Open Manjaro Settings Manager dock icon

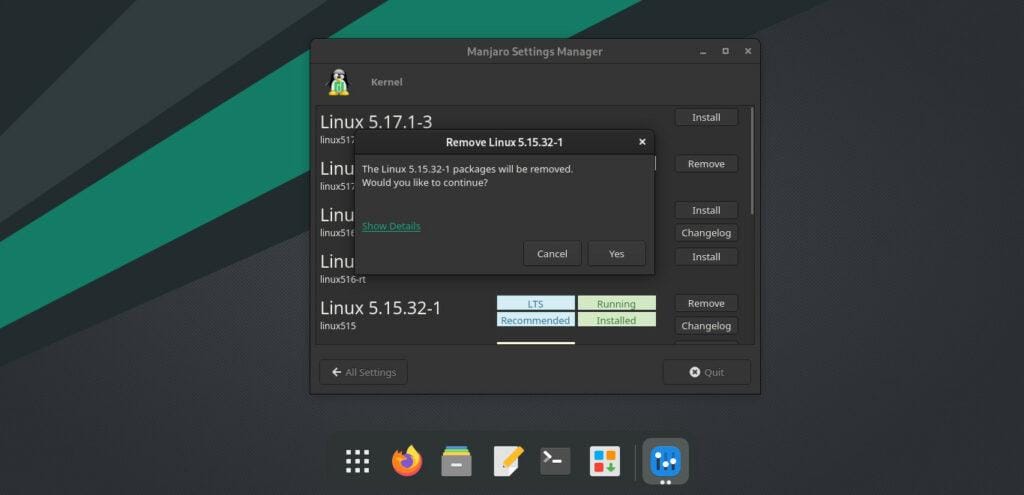click(x=665, y=461)
